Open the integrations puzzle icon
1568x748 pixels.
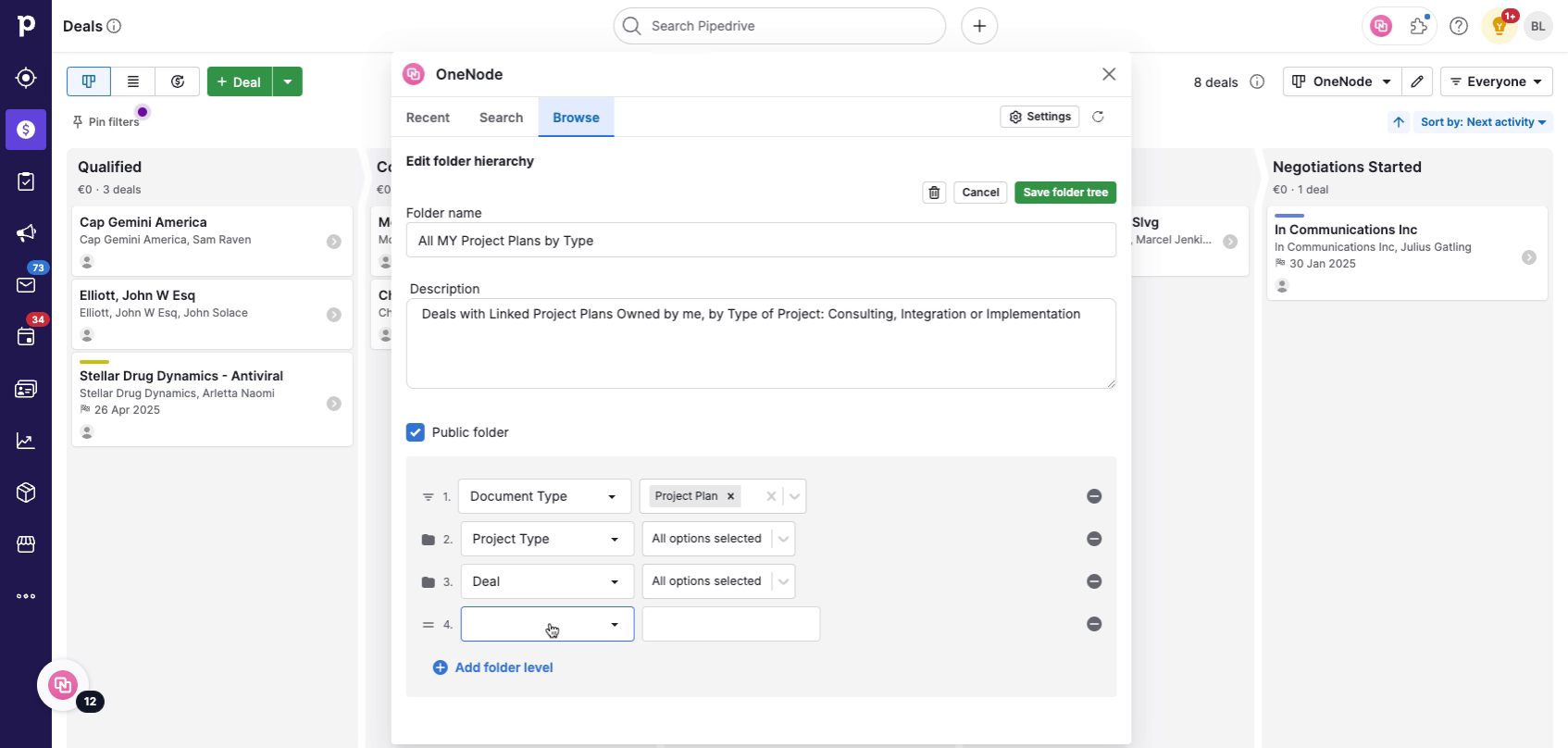click(1419, 26)
